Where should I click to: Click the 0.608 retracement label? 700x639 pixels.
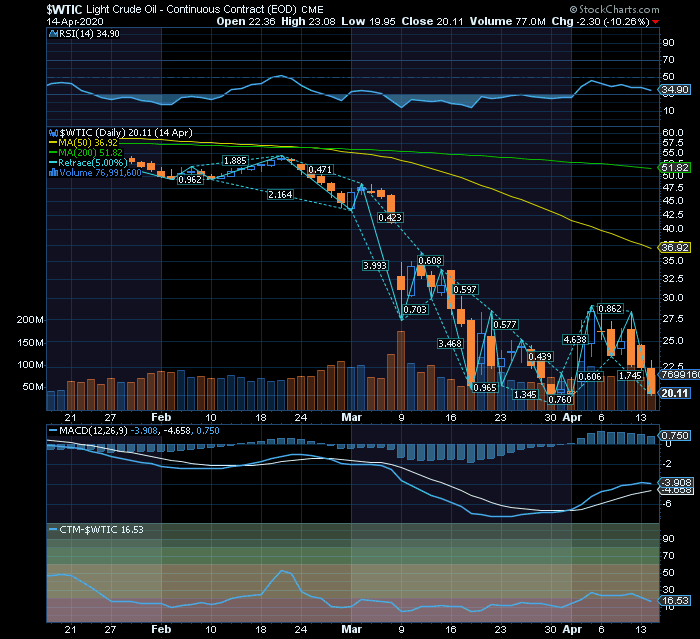click(430, 260)
